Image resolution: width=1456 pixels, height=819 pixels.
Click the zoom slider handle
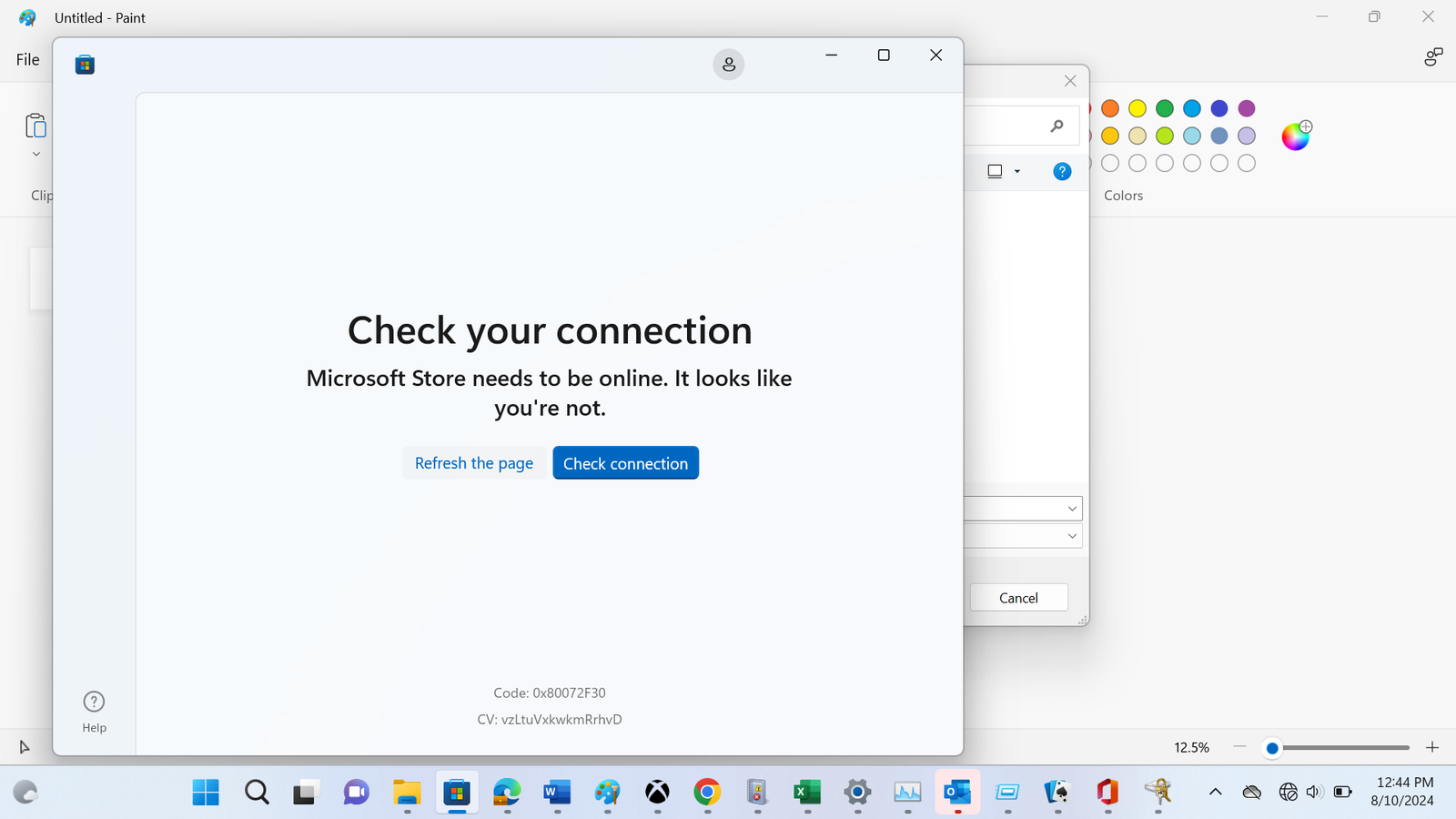click(1272, 748)
